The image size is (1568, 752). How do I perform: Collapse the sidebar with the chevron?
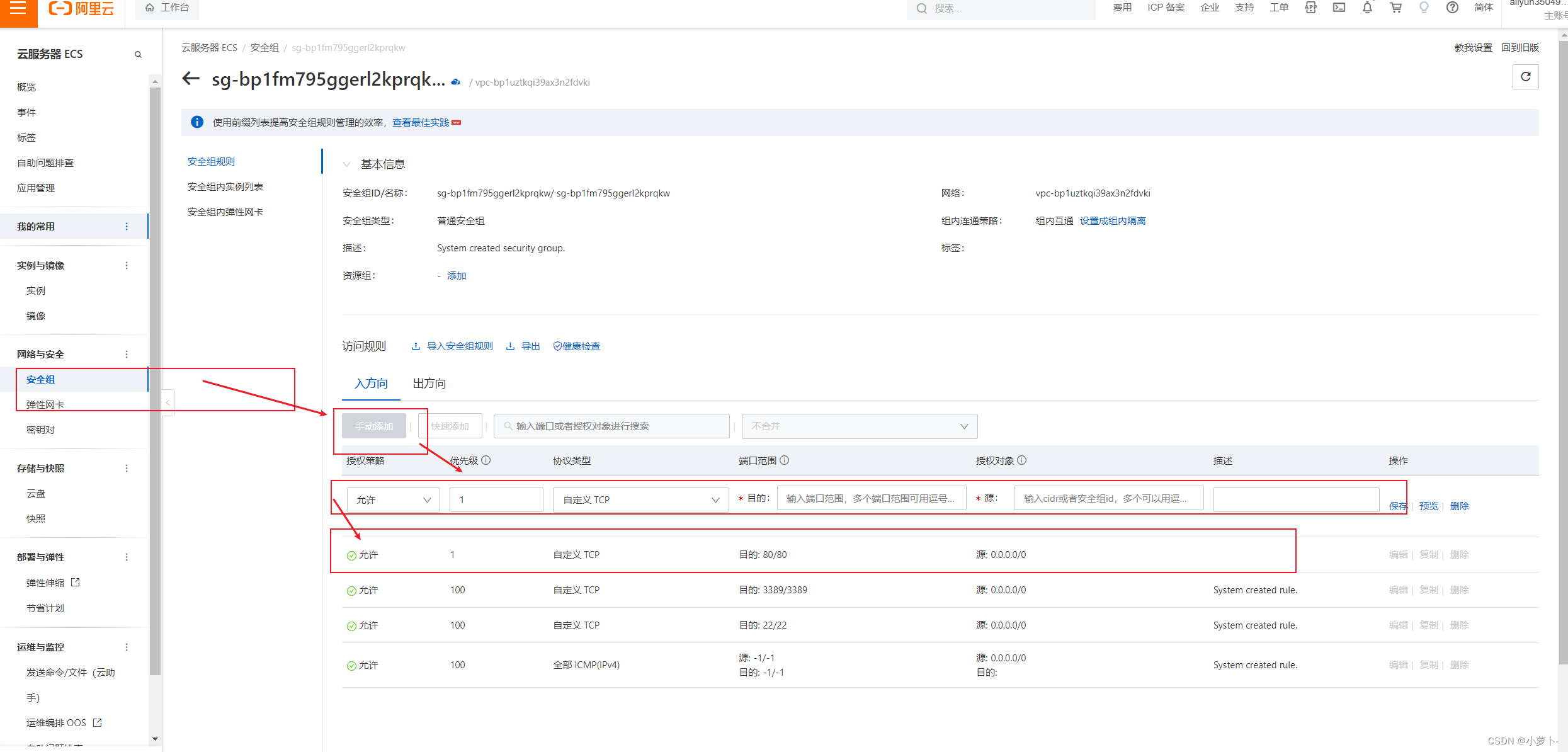167,401
